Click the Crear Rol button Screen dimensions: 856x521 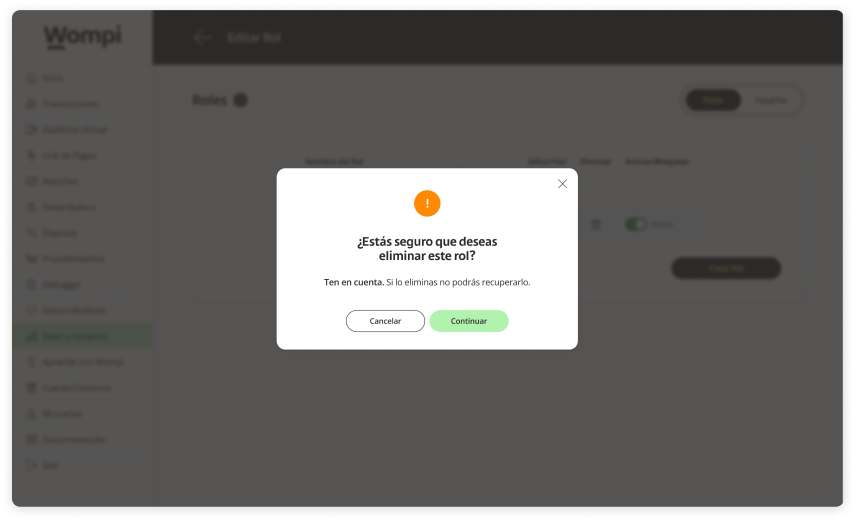point(726,268)
